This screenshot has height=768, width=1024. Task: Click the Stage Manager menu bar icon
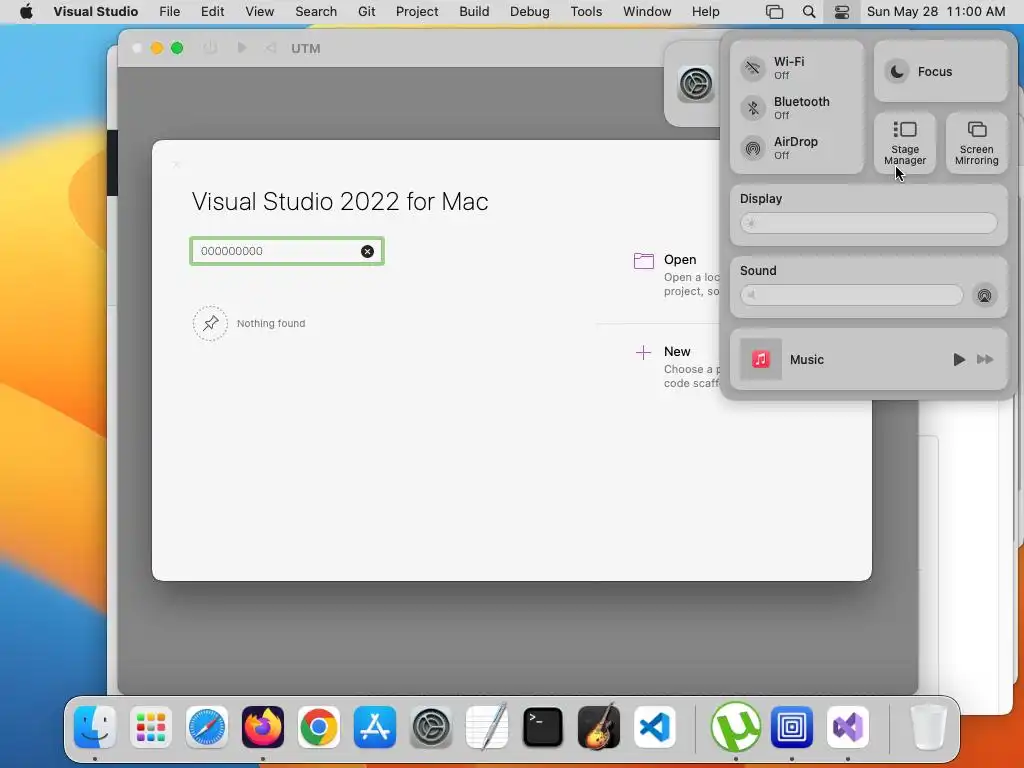pos(775,12)
